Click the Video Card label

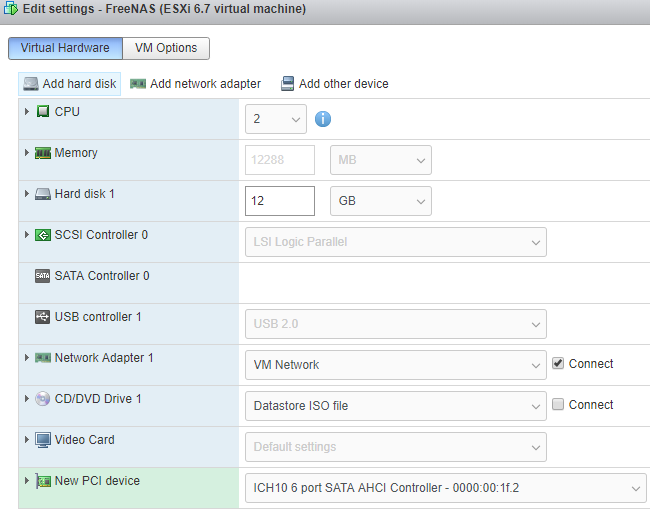coord(85,440)
